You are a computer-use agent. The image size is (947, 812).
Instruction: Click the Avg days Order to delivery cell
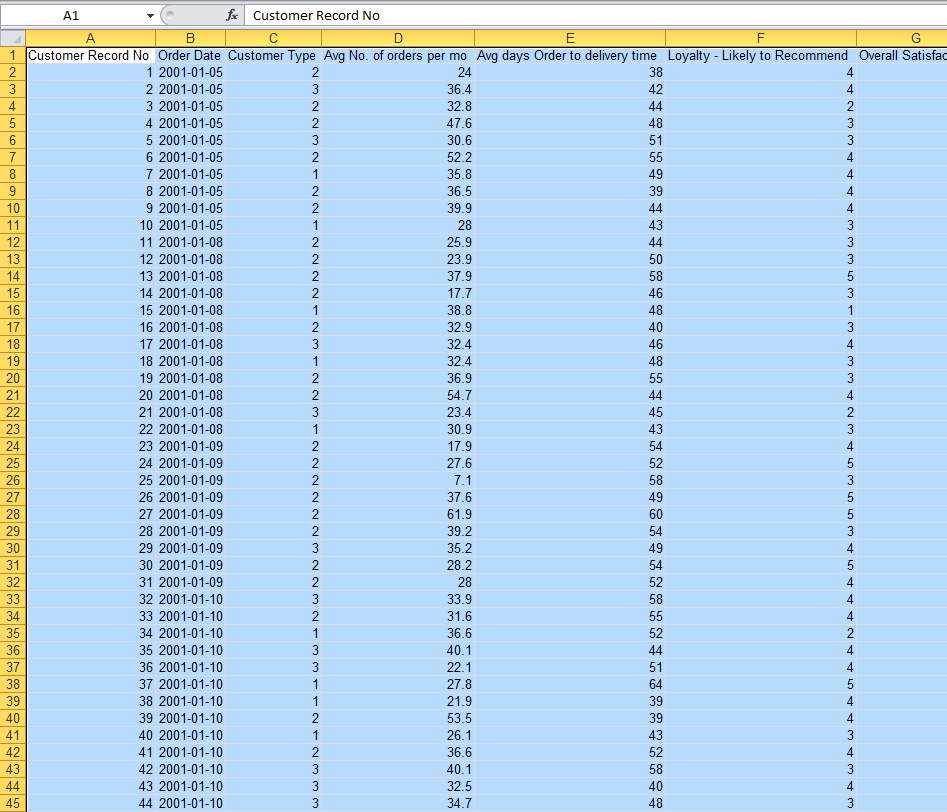click(568, 55)
